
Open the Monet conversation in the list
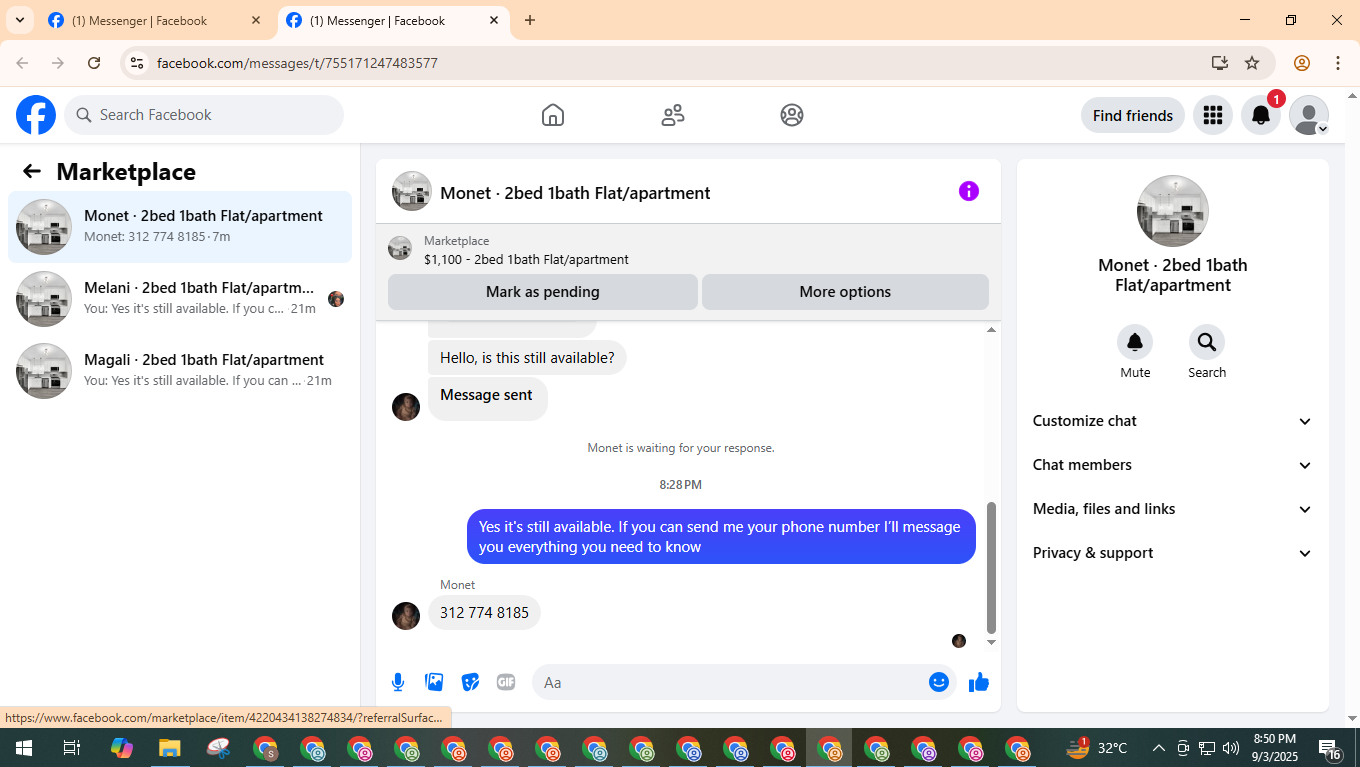[180, 227]
